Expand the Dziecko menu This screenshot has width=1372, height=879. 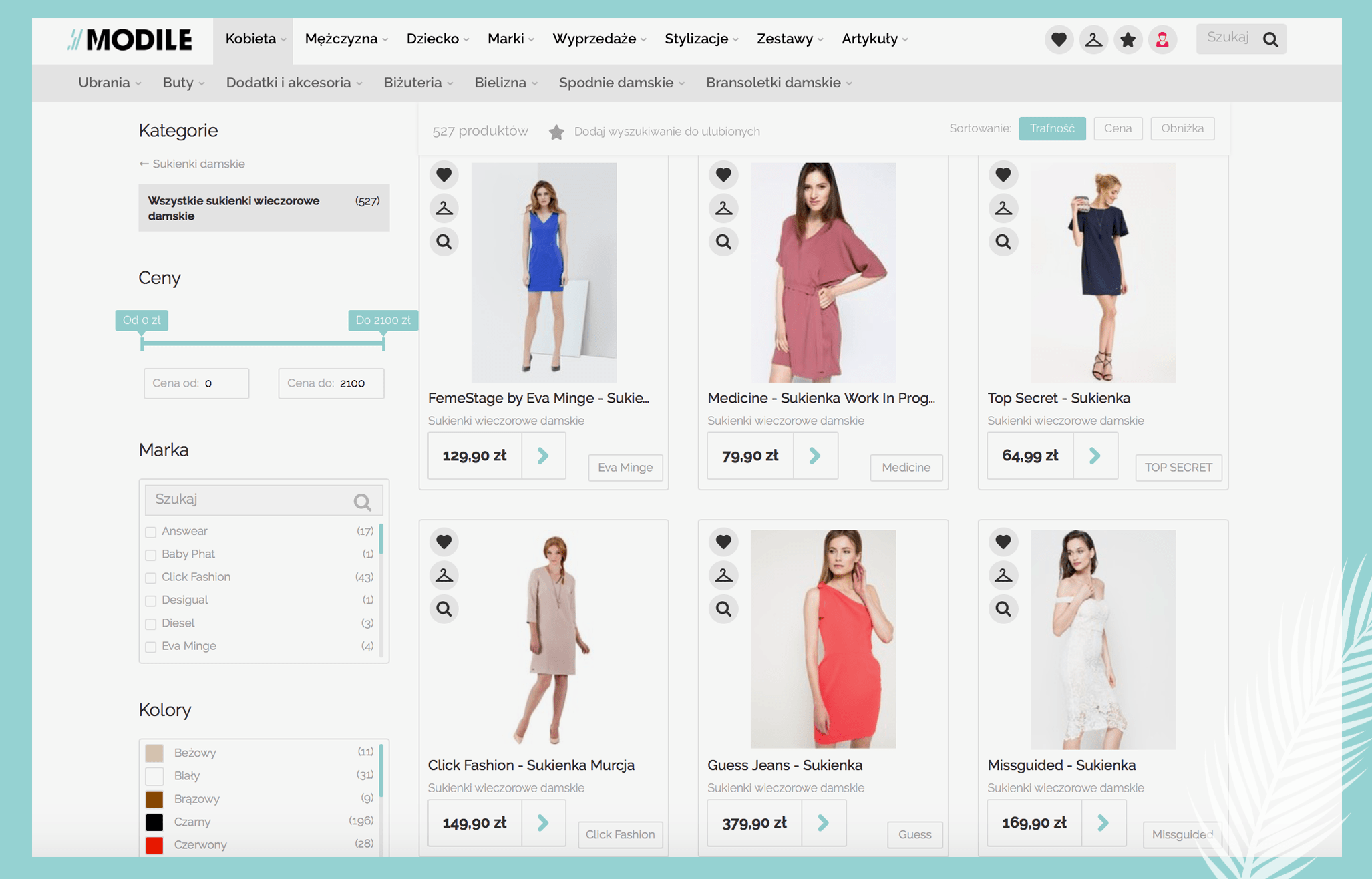[438, 39]
